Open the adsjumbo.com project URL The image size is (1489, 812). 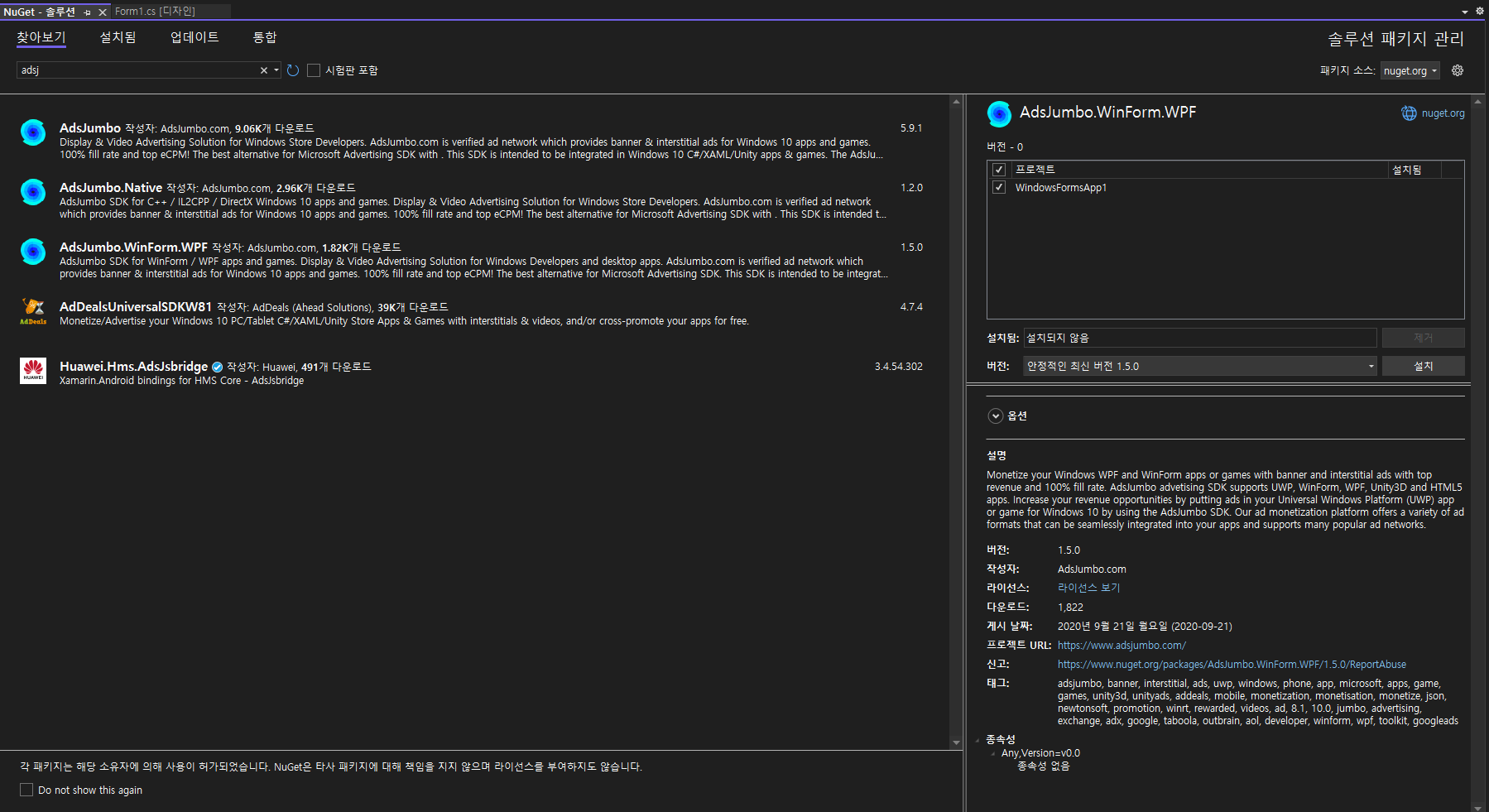click(1122, 646)
